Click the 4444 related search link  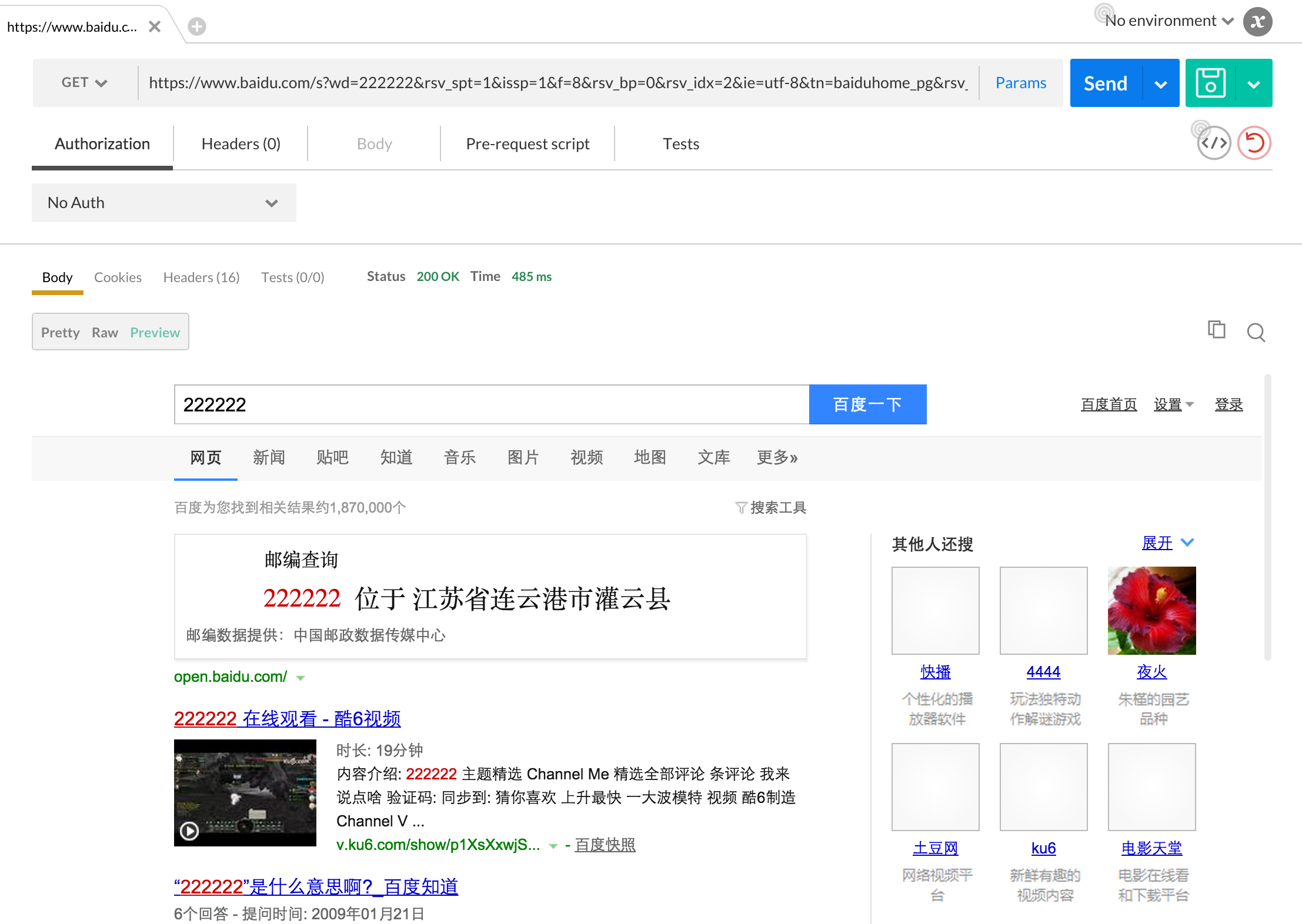pyautogui.click(x=1043, y=672)
